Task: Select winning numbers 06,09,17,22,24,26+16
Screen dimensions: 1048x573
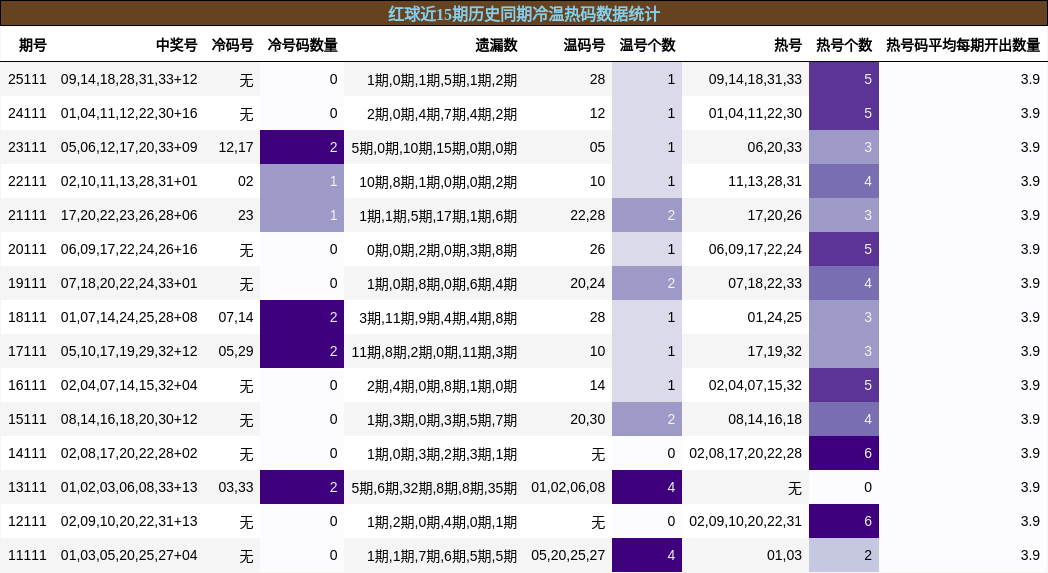Action: pos(129,249)
